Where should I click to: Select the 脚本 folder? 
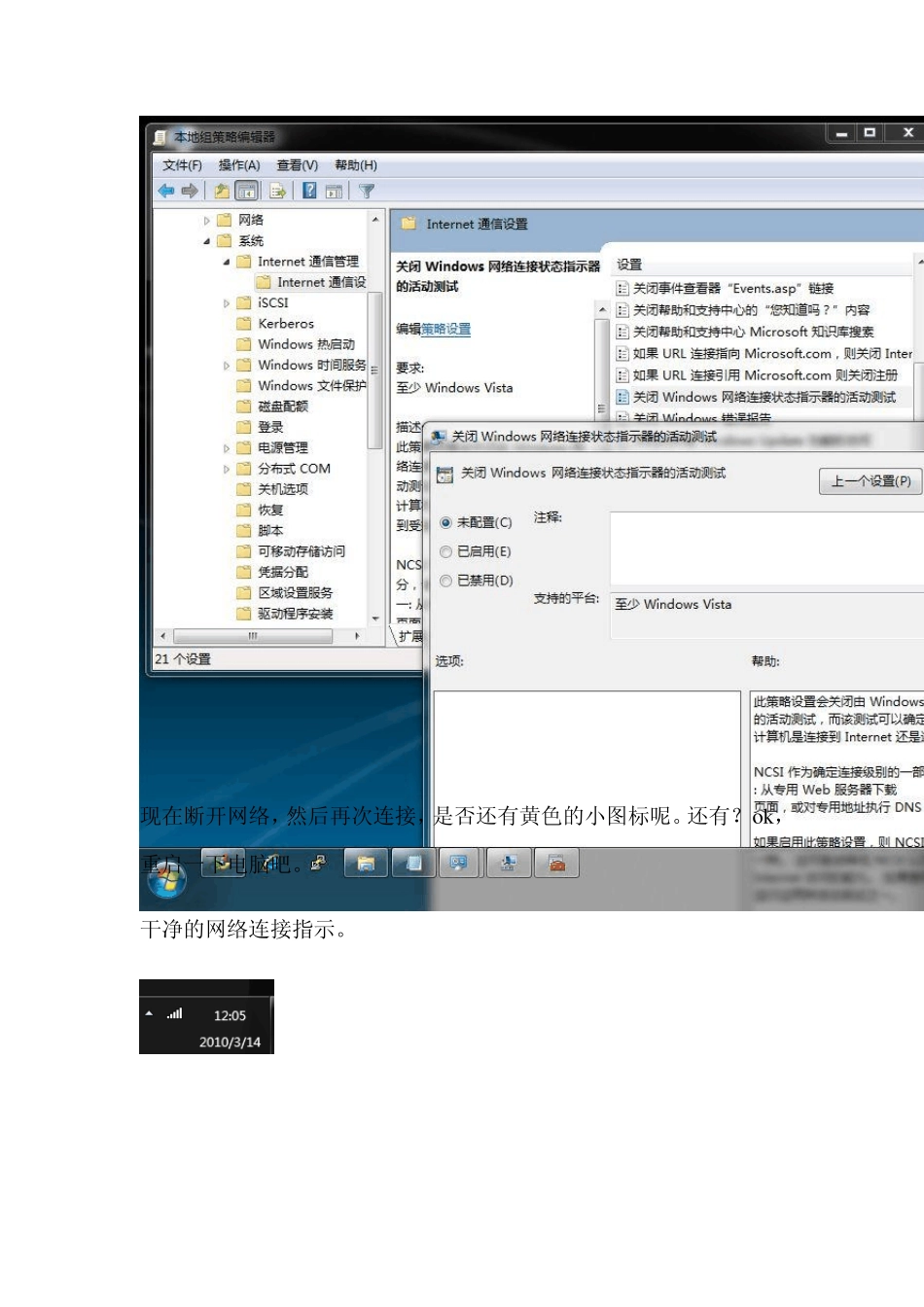(270, 531)
